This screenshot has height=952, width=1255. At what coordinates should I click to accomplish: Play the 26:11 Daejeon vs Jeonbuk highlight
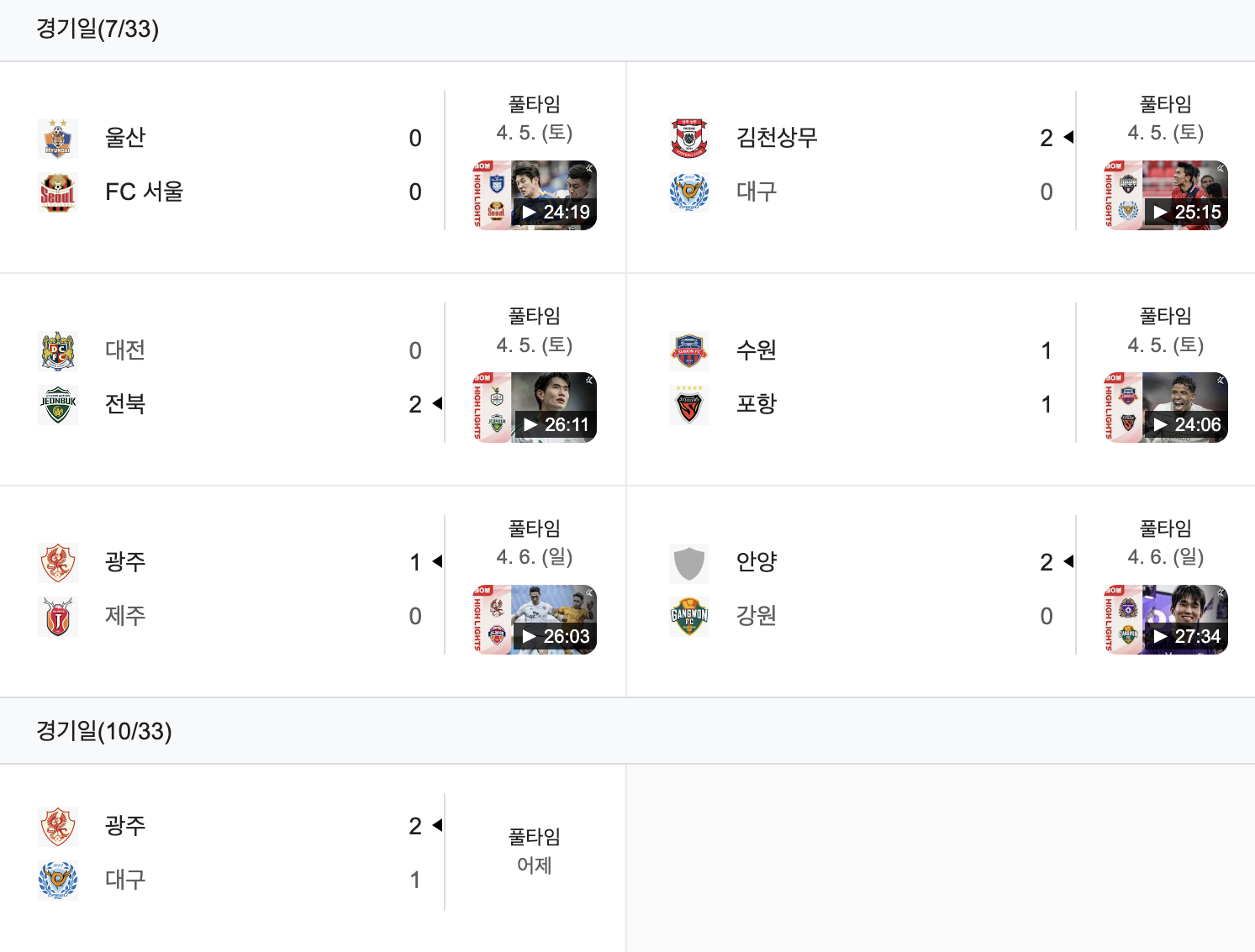(x=535, y=408)
